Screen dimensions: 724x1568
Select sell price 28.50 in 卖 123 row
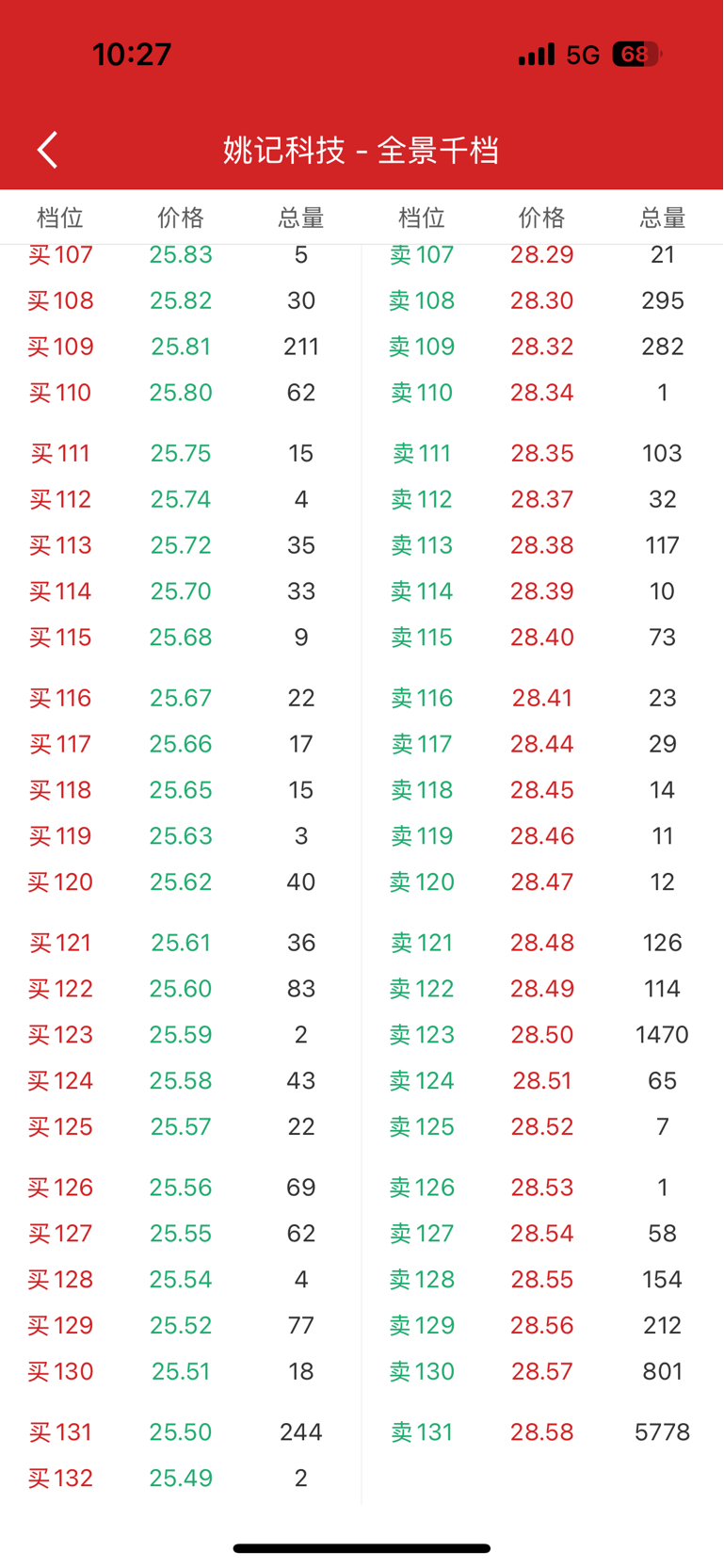click(542, 1035)
